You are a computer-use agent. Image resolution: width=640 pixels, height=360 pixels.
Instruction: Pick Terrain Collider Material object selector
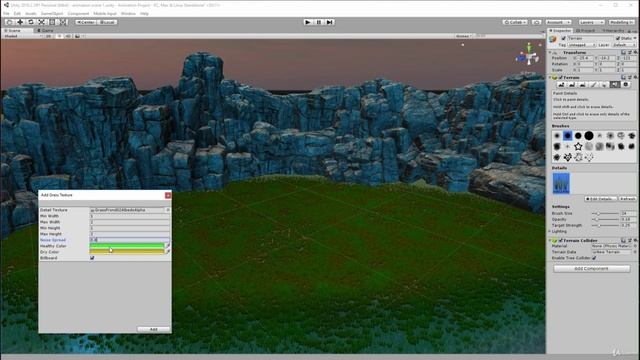pyautogui.click(x=635, y=246)
